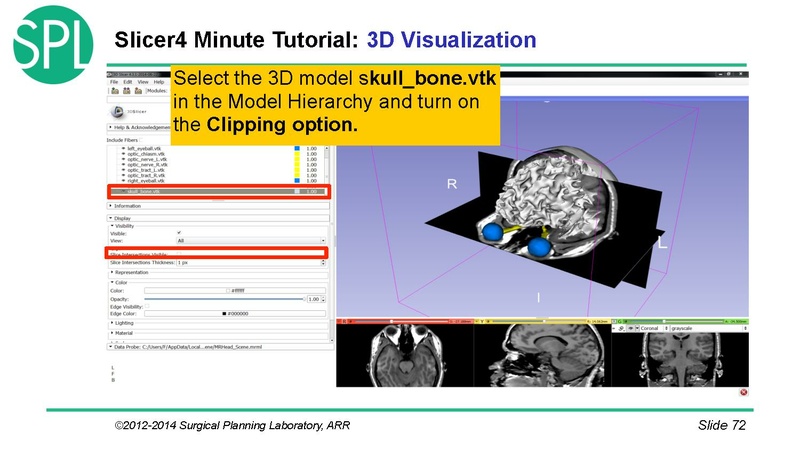Toggle eye icon for optic_nerve_R.vtk
The height and width of the screenshot is (450, 800).
(123, 164)
